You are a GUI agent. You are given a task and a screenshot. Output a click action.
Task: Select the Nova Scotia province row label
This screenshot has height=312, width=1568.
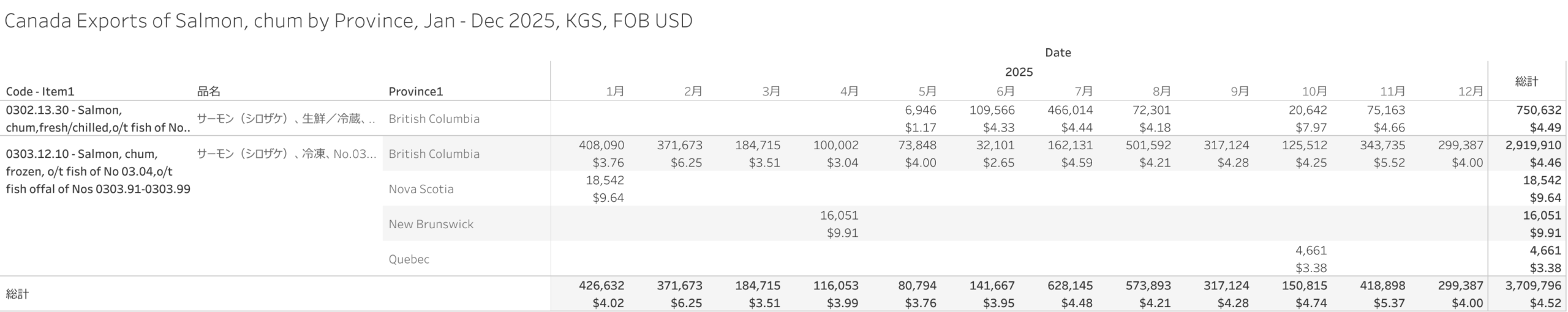point(421,189)
